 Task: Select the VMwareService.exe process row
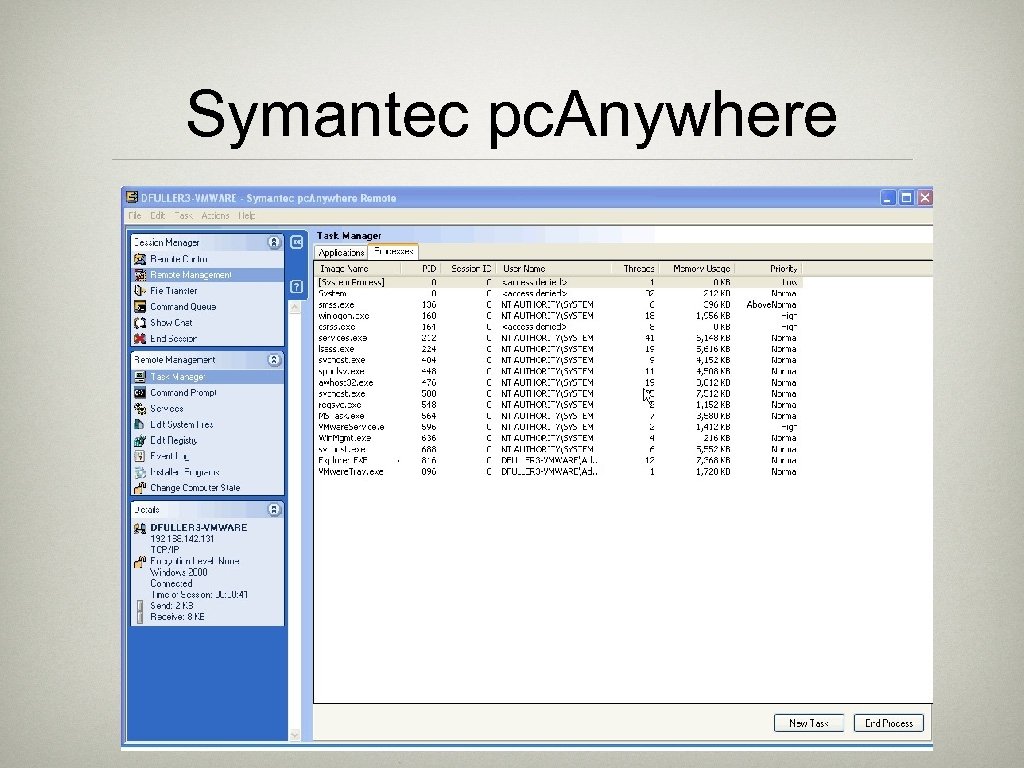558,427
